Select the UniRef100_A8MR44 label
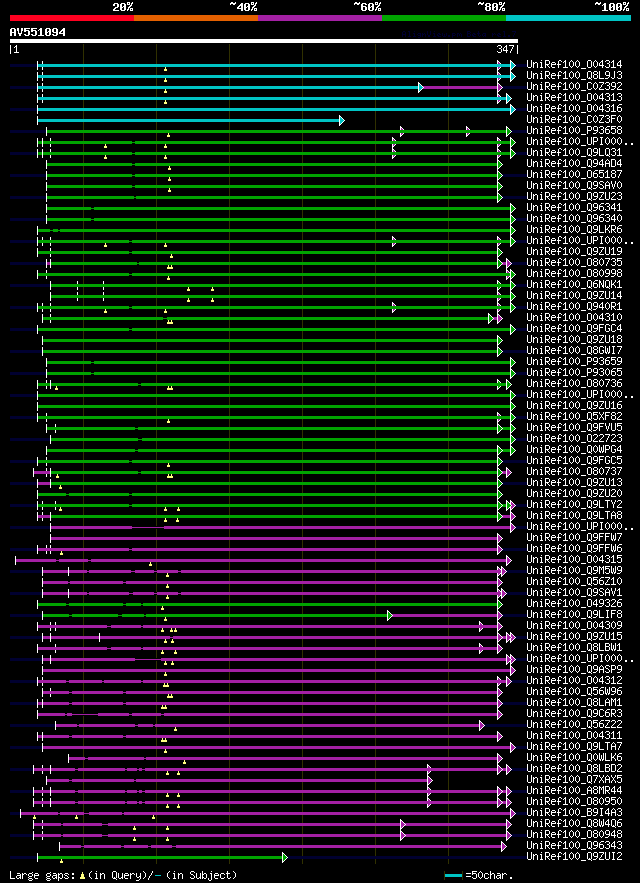The width and height of the screenshot is (640, 883). coord(574,791)
